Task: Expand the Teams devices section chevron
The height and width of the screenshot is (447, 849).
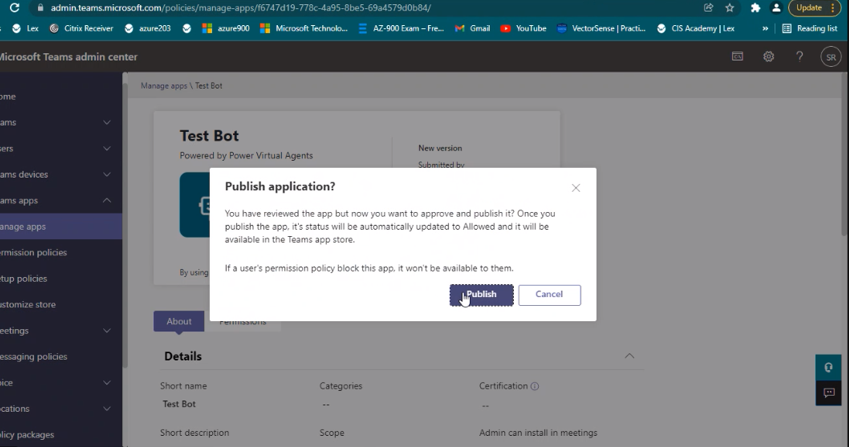Action: 107,174
